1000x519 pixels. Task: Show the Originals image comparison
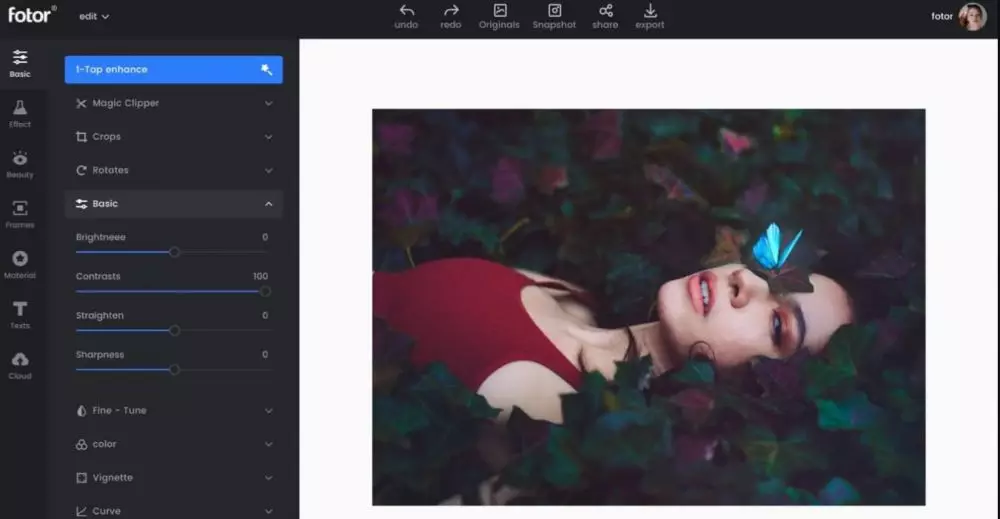[499, 17]
